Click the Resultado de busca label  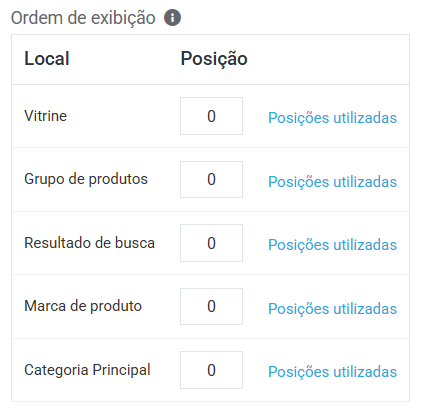point(90,243)
